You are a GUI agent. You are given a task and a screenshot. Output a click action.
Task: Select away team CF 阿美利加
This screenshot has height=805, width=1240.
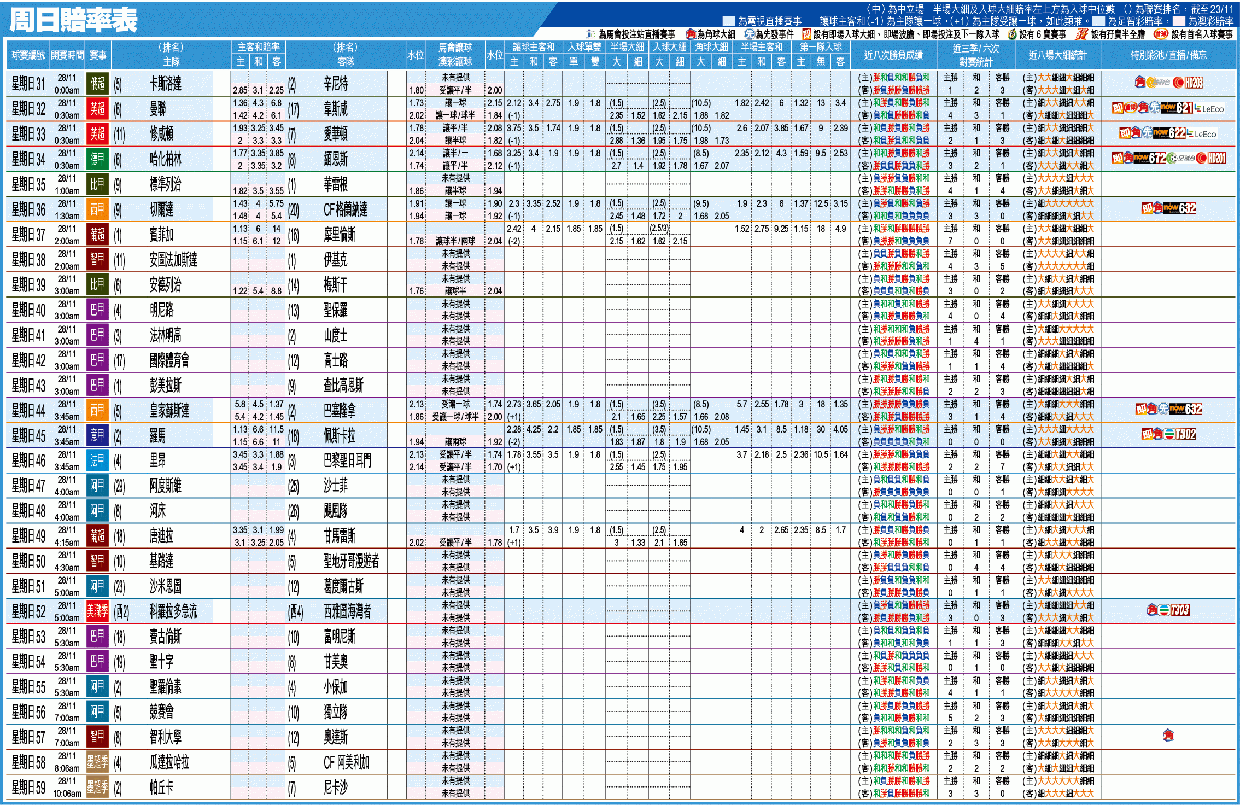click(346, 762)
